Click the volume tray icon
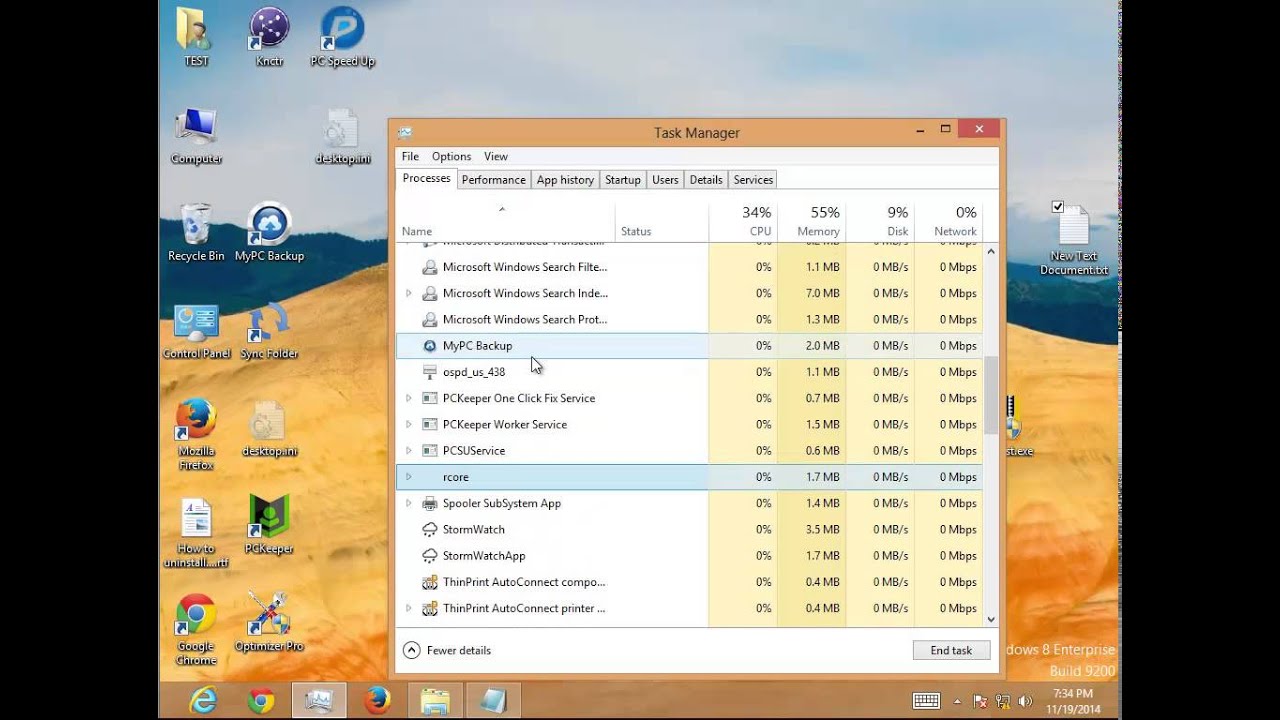This screenshot has width=1280, height=720. [1023, 702]
